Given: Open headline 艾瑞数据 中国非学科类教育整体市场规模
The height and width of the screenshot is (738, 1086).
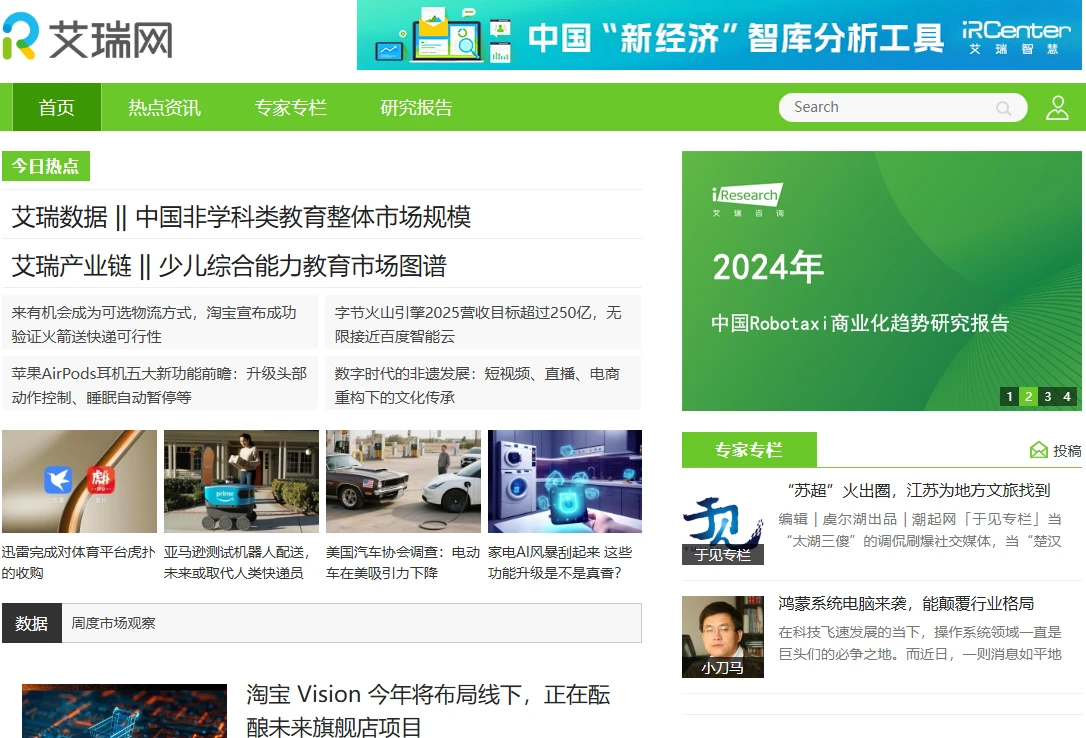Looking at the screenshot, I should pos(241,217).
